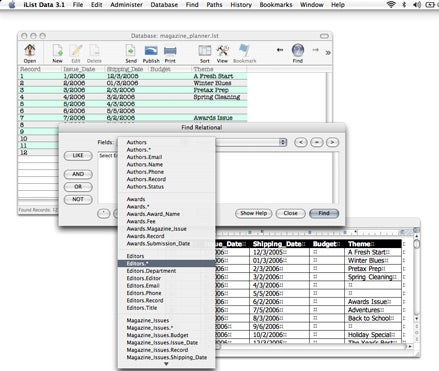Click the Bluetooth status icon
This screenshot has height=371, width=439.
[404, 5]
